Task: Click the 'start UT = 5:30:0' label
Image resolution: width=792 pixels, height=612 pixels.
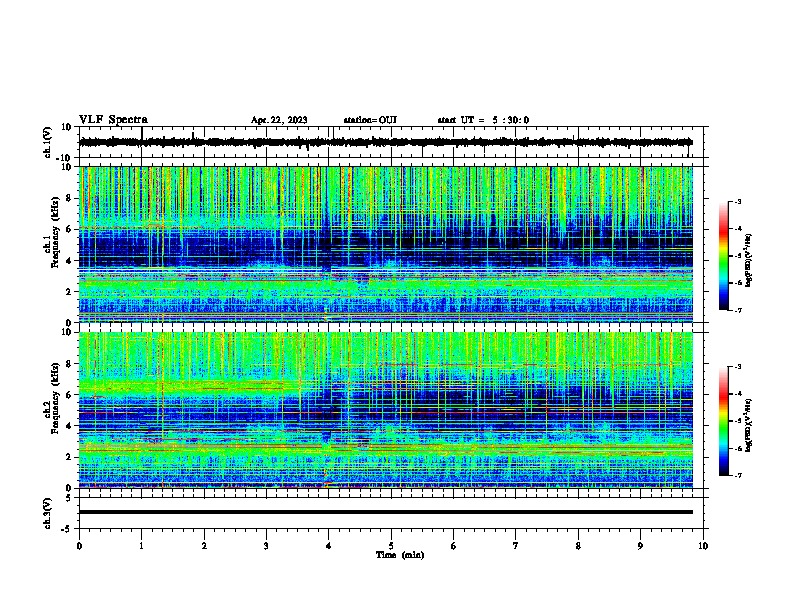Action: click(x=483, y=120)
